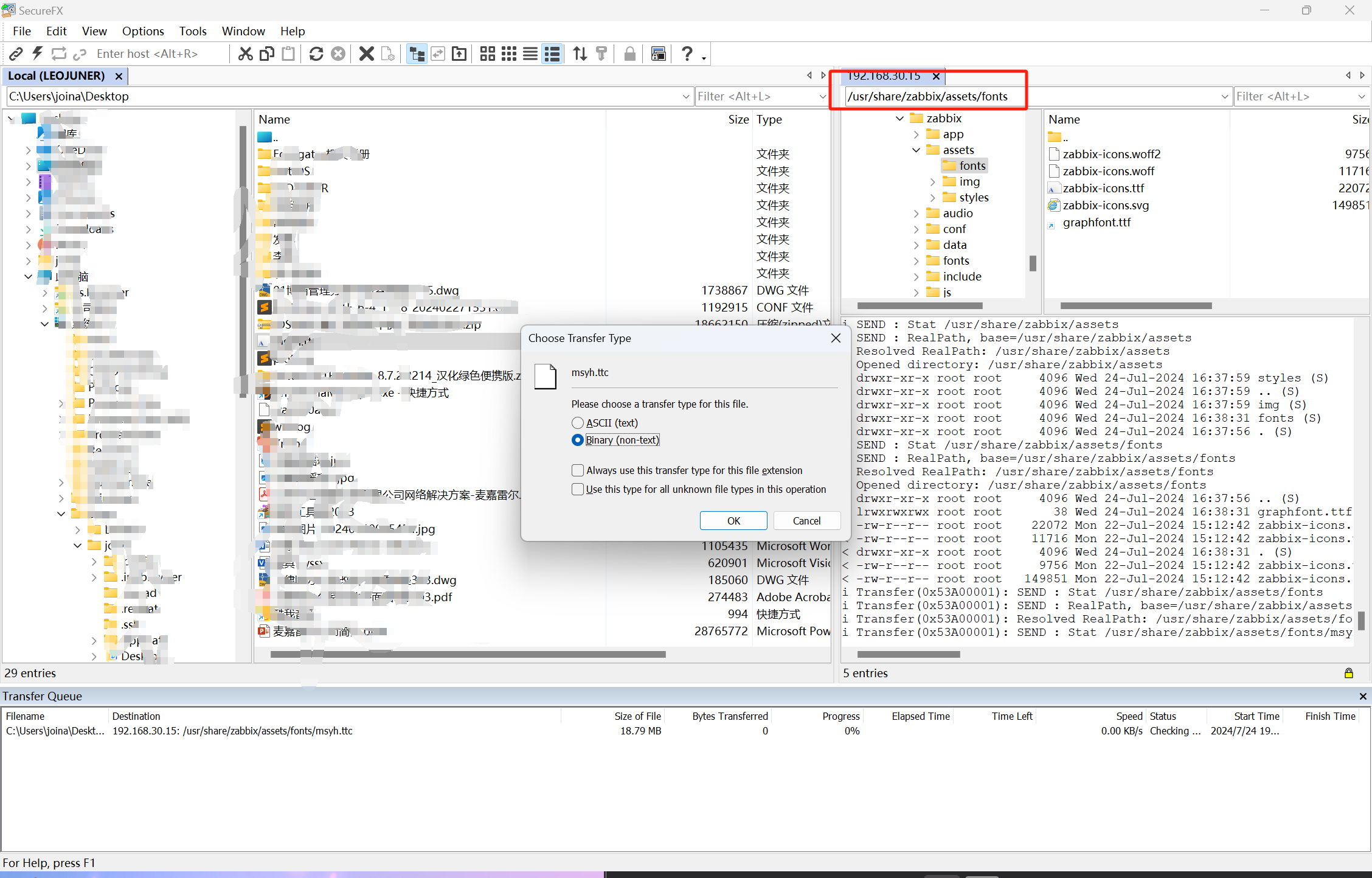Expand the img folder node
Viewport: 1372px width, 878px height.
click(933, 182)
